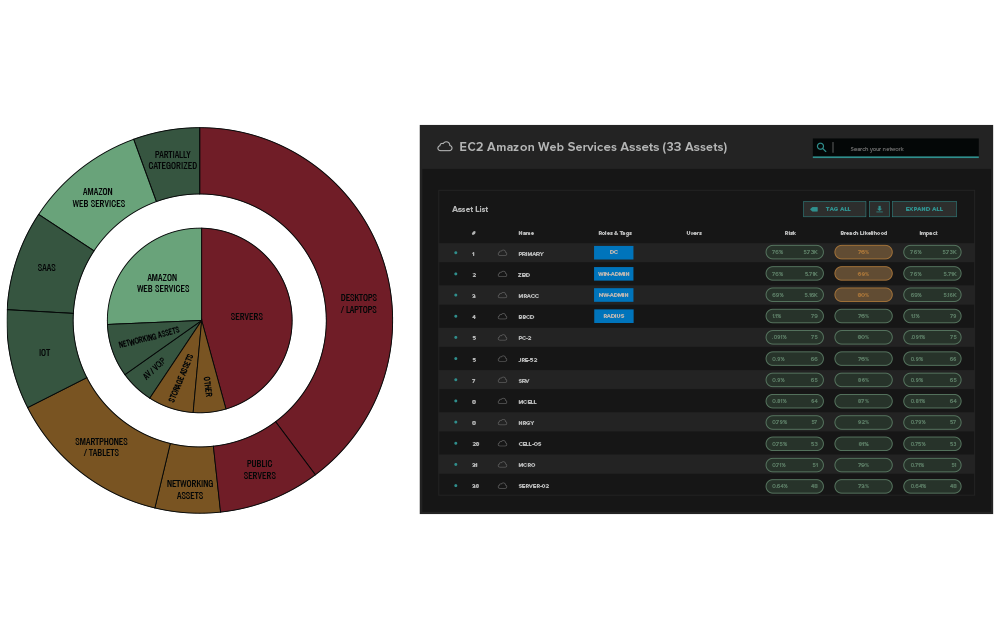Click the Risk pill in the NRGY row

(795, 422)
